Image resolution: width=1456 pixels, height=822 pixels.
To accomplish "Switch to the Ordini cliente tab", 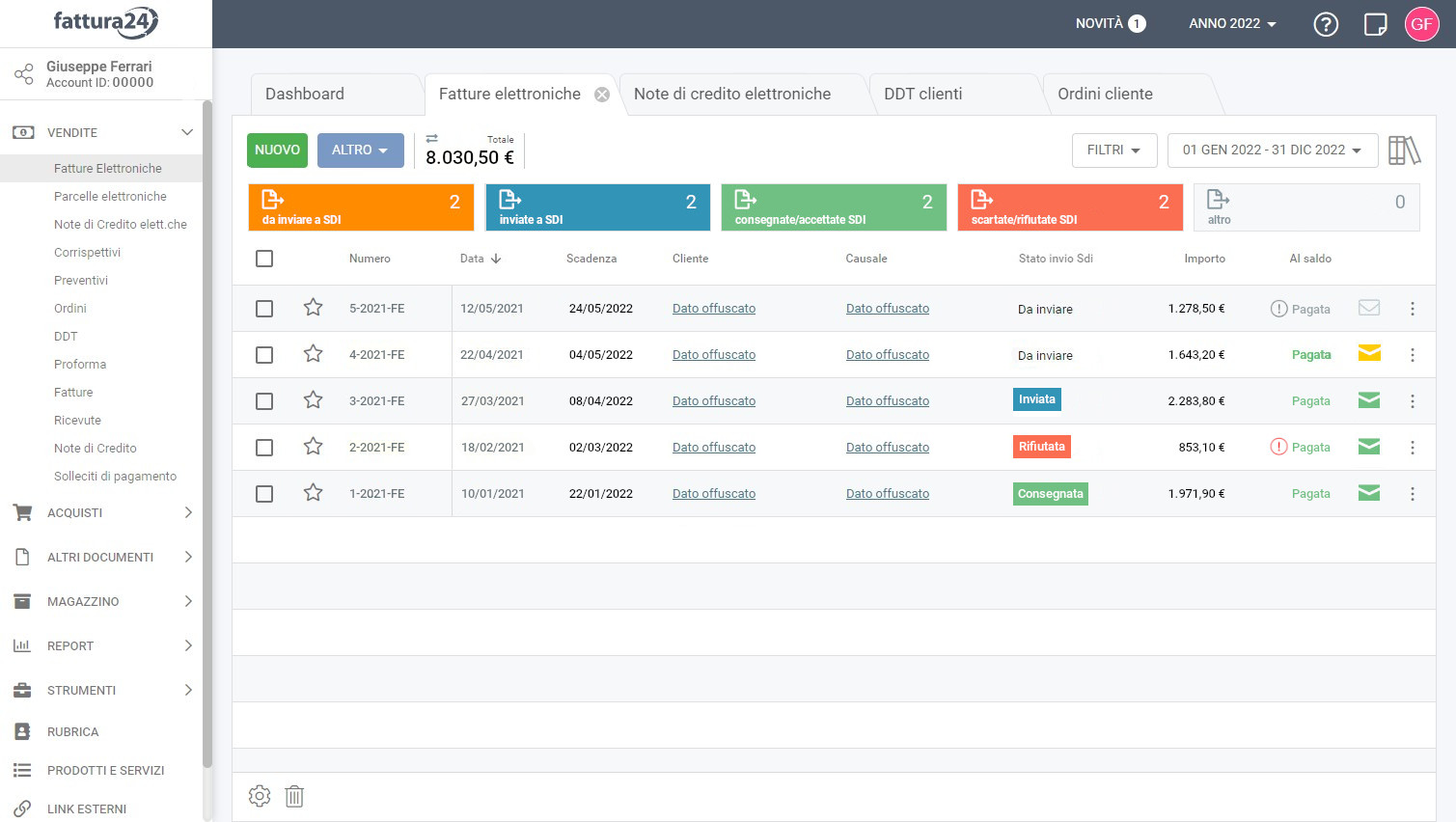I will 1127,95.
